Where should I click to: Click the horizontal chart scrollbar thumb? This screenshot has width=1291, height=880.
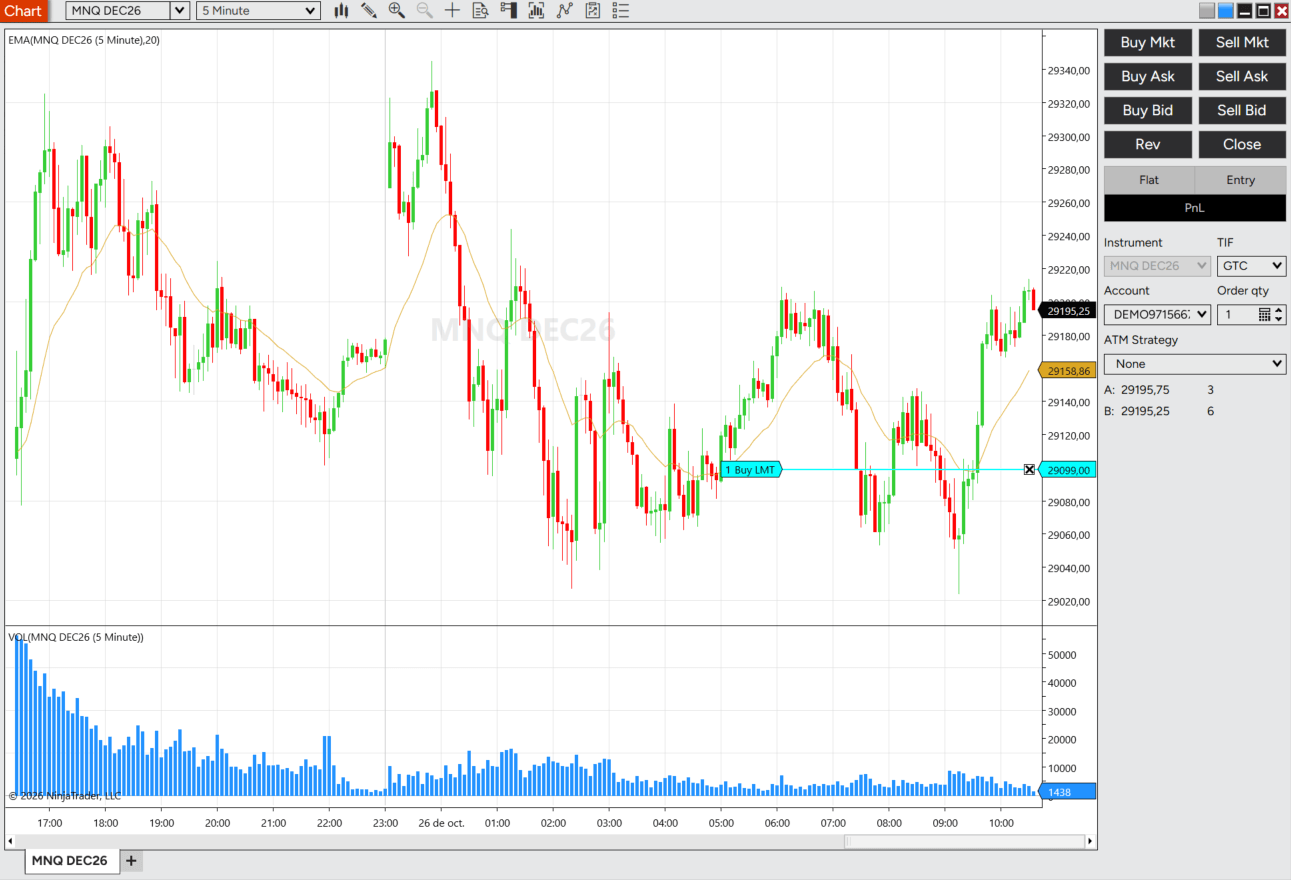coord(965,842)
